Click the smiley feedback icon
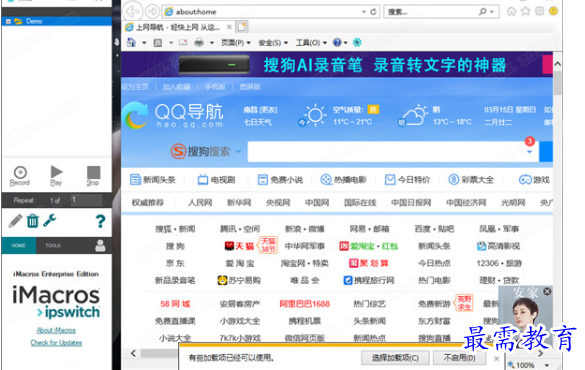This screenshot has height=370, width=585. 554,11
